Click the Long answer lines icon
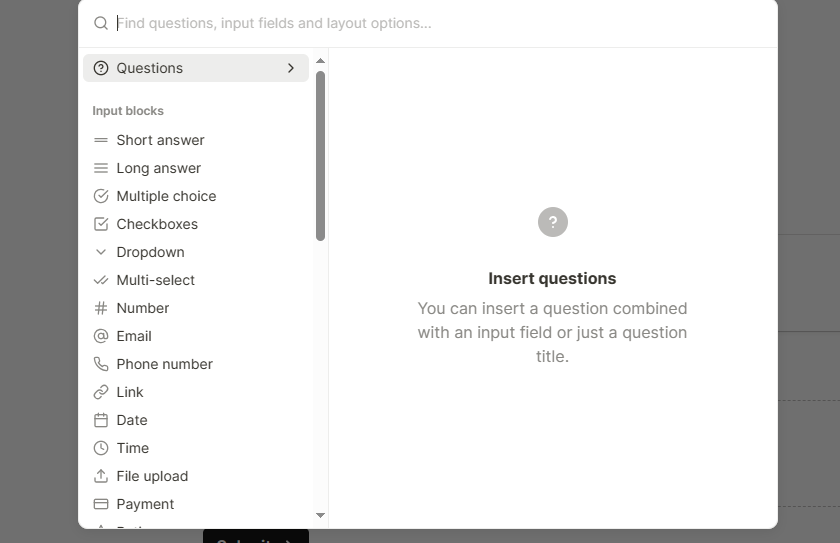This screenshot has height=543, width=840. [x=100, y=168]
